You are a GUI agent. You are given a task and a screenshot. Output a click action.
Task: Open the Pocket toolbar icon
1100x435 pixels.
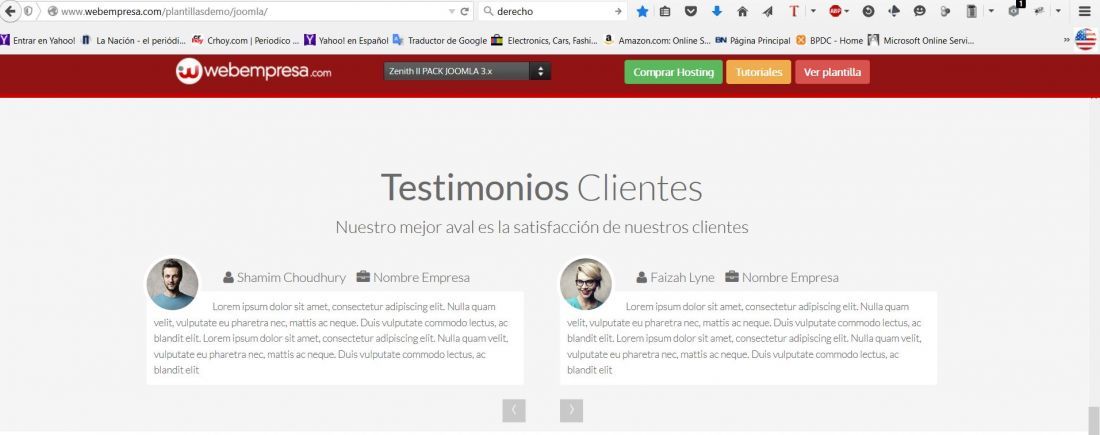tap(691, 11)
